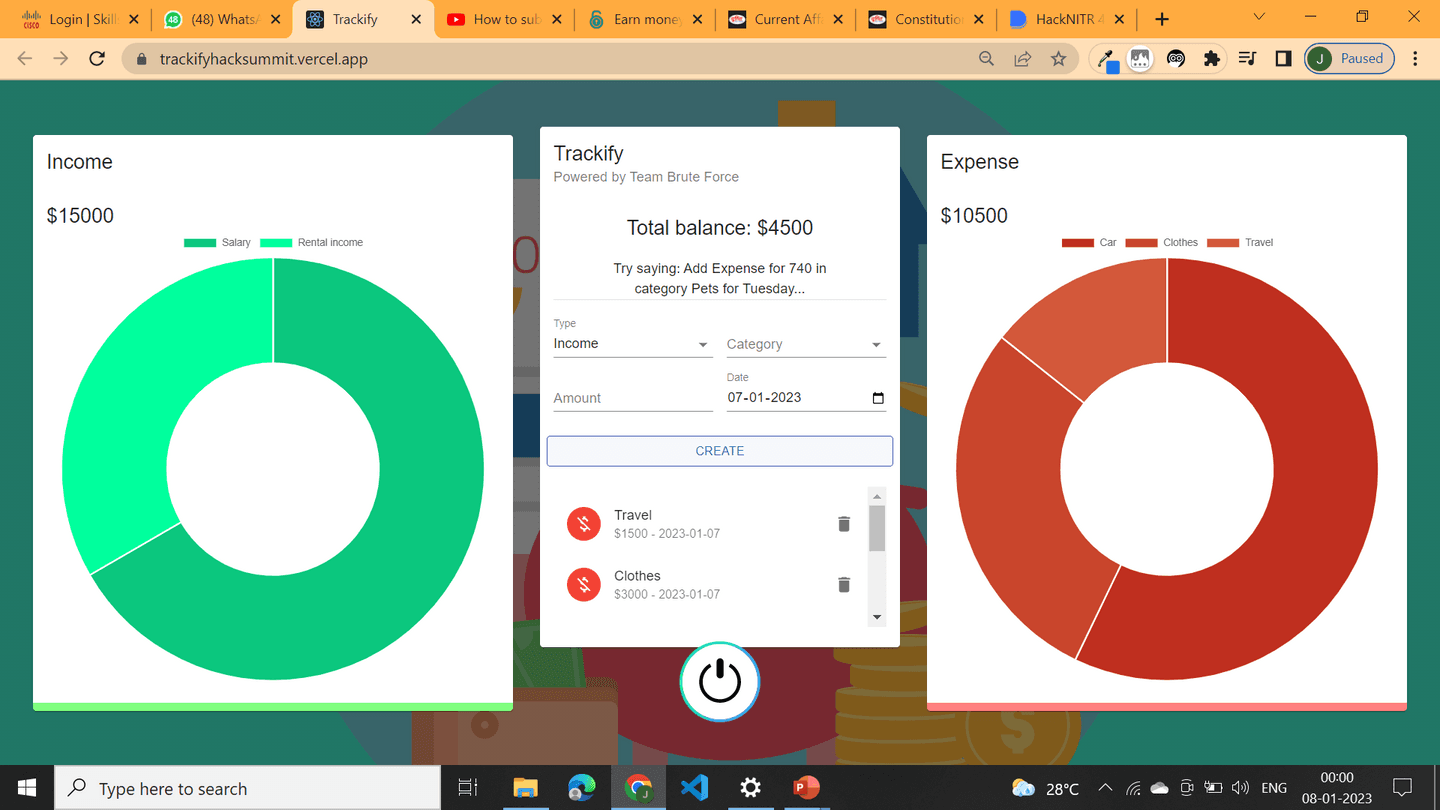Focus the Amount input field
This screenshot has height=810, width=1440.
(x=633, y=398)
